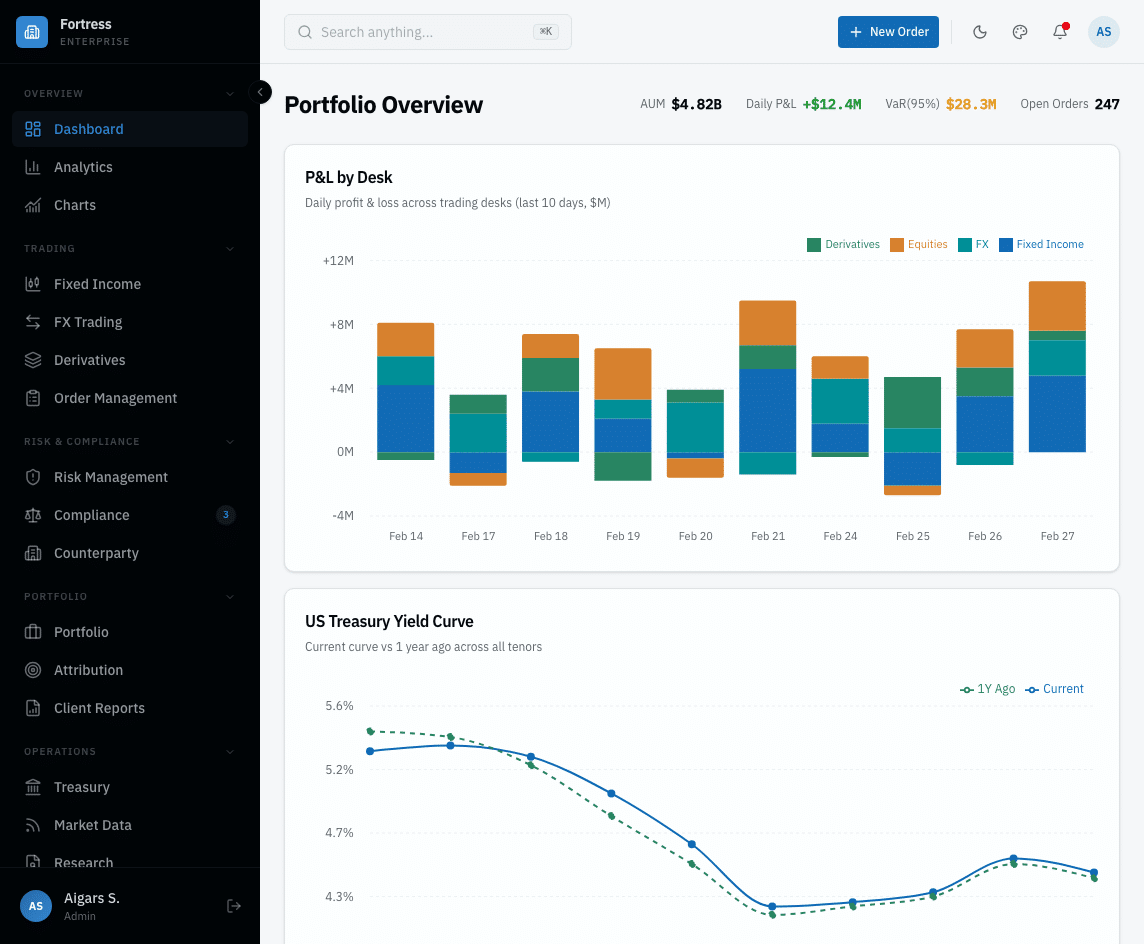Expand the Operations section in the sidebar
Screen dimensions: 1144x944
pyautogui.click(x=231, y=751)
